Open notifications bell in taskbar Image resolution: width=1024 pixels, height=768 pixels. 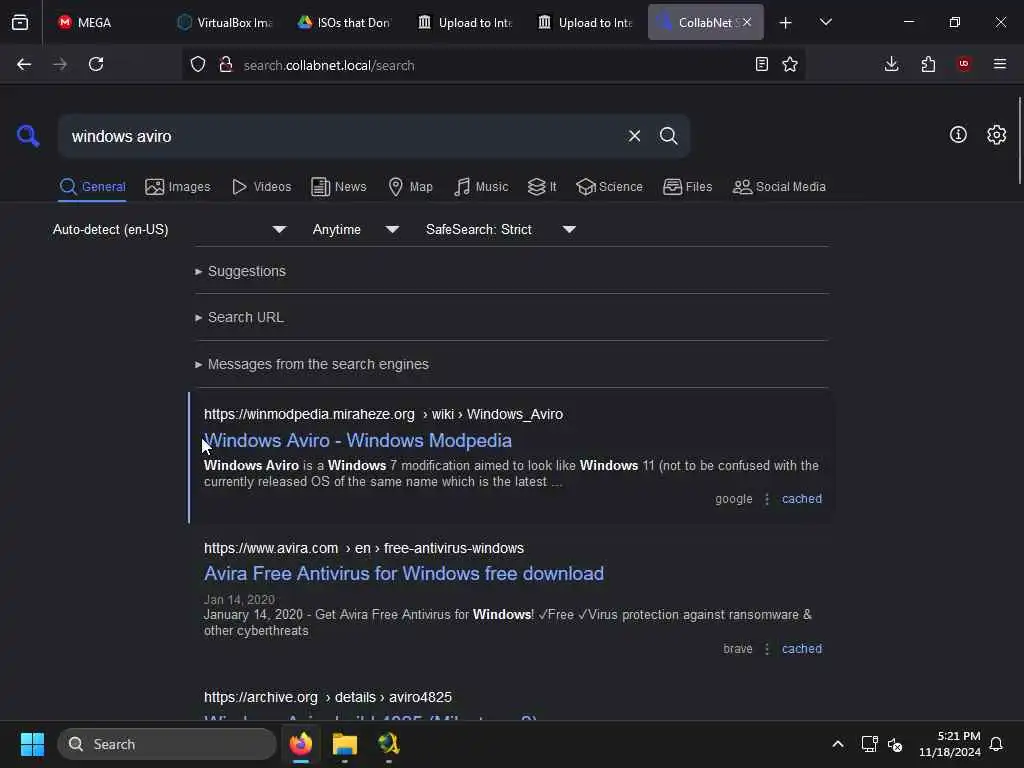click(996, 744)
